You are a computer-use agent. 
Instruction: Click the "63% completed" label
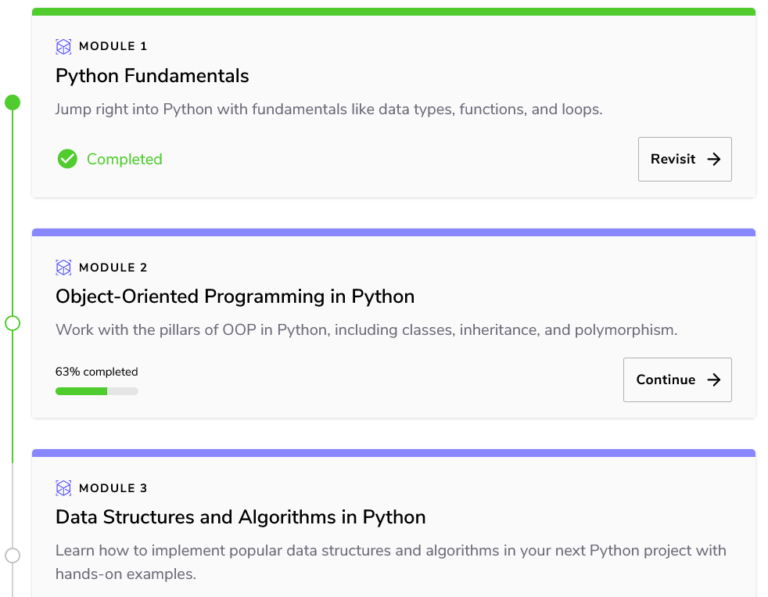(x=96, y=372)
